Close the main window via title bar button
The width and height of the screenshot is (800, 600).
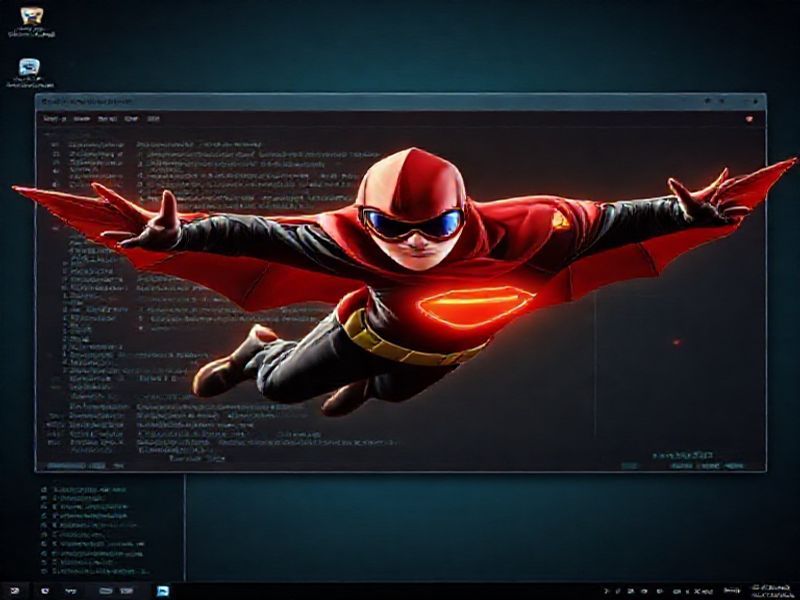coord(758,102)
